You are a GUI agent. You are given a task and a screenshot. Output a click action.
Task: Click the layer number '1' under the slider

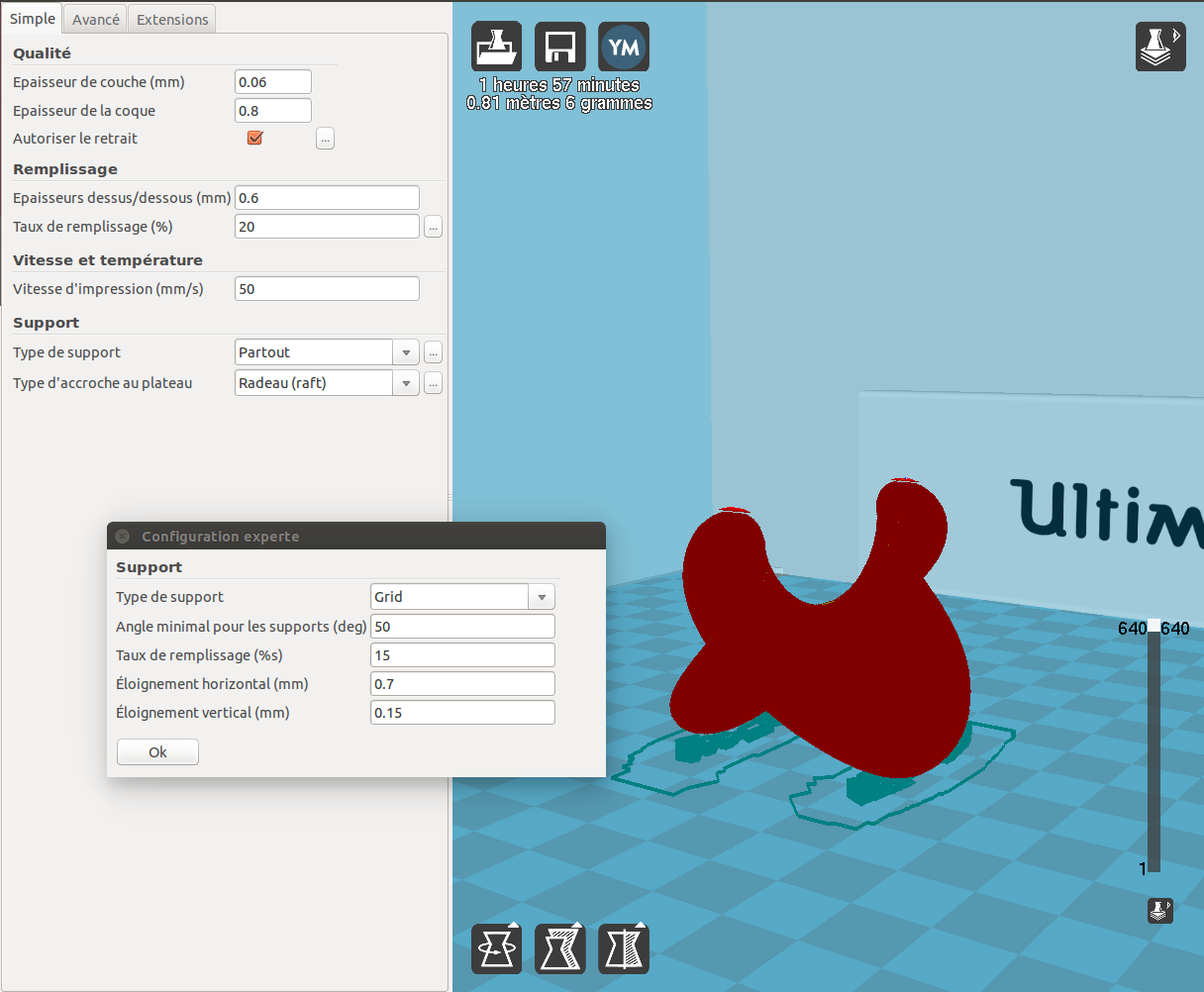[x=1143, y=869]
